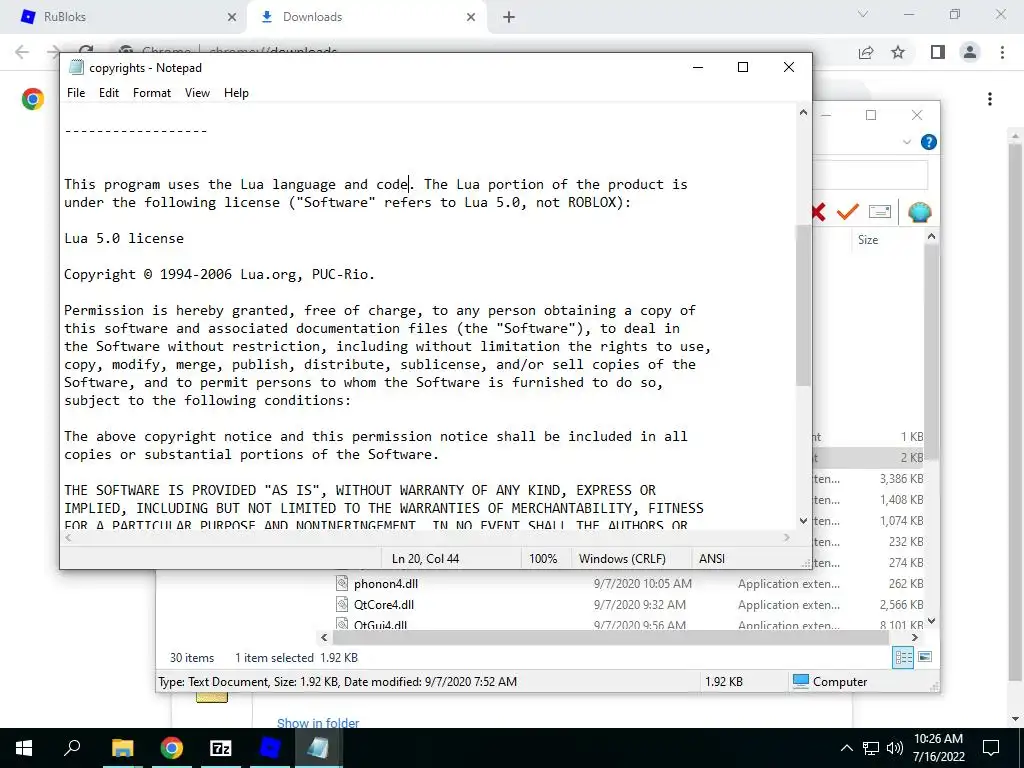This screenshot has height=768, width=1024.
Task: Click the Notepad icon on the taskbar
Action: (x=319, y=748)
